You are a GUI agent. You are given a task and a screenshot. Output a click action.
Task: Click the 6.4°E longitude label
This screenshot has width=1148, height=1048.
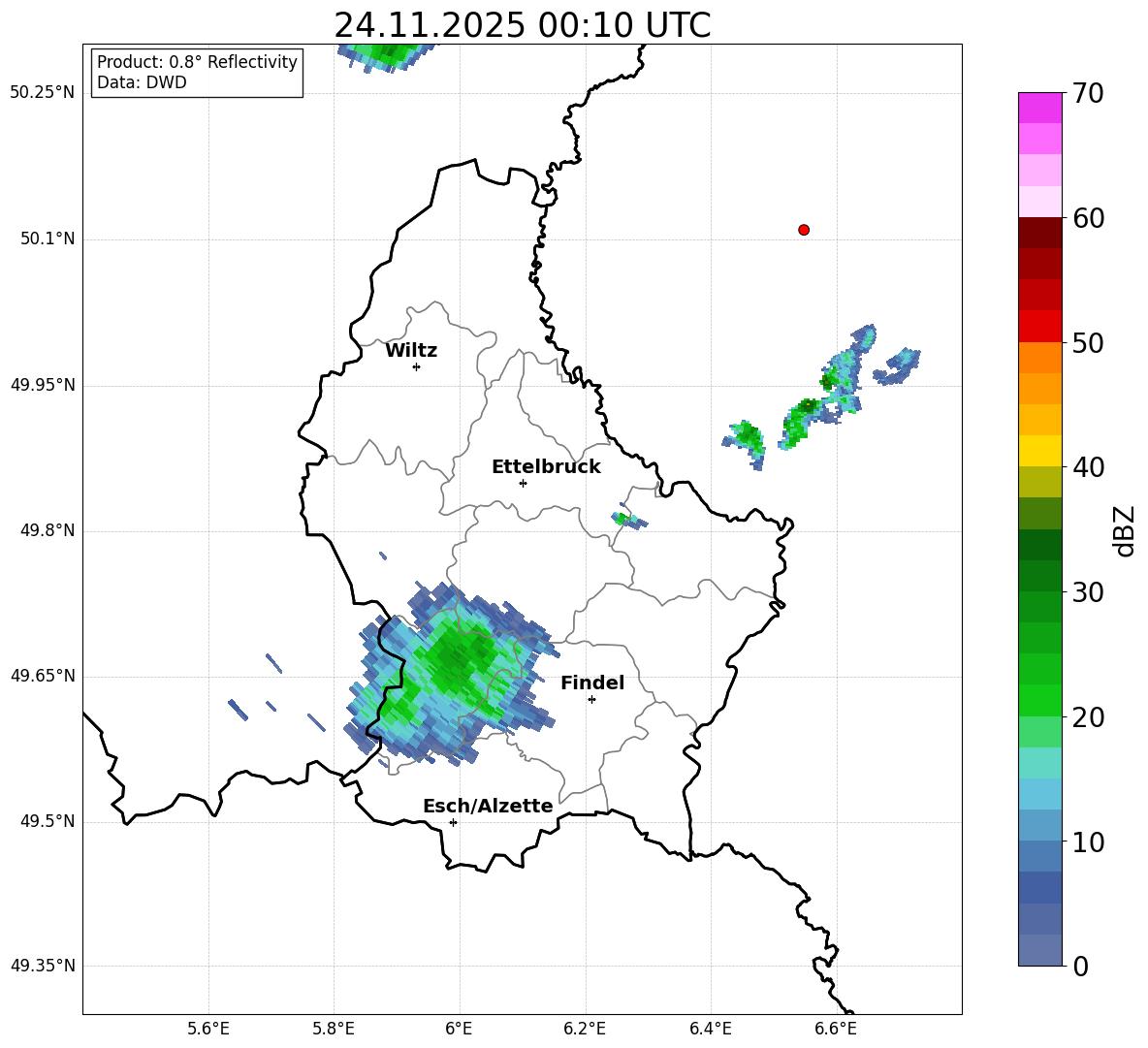pos(710,1029)
